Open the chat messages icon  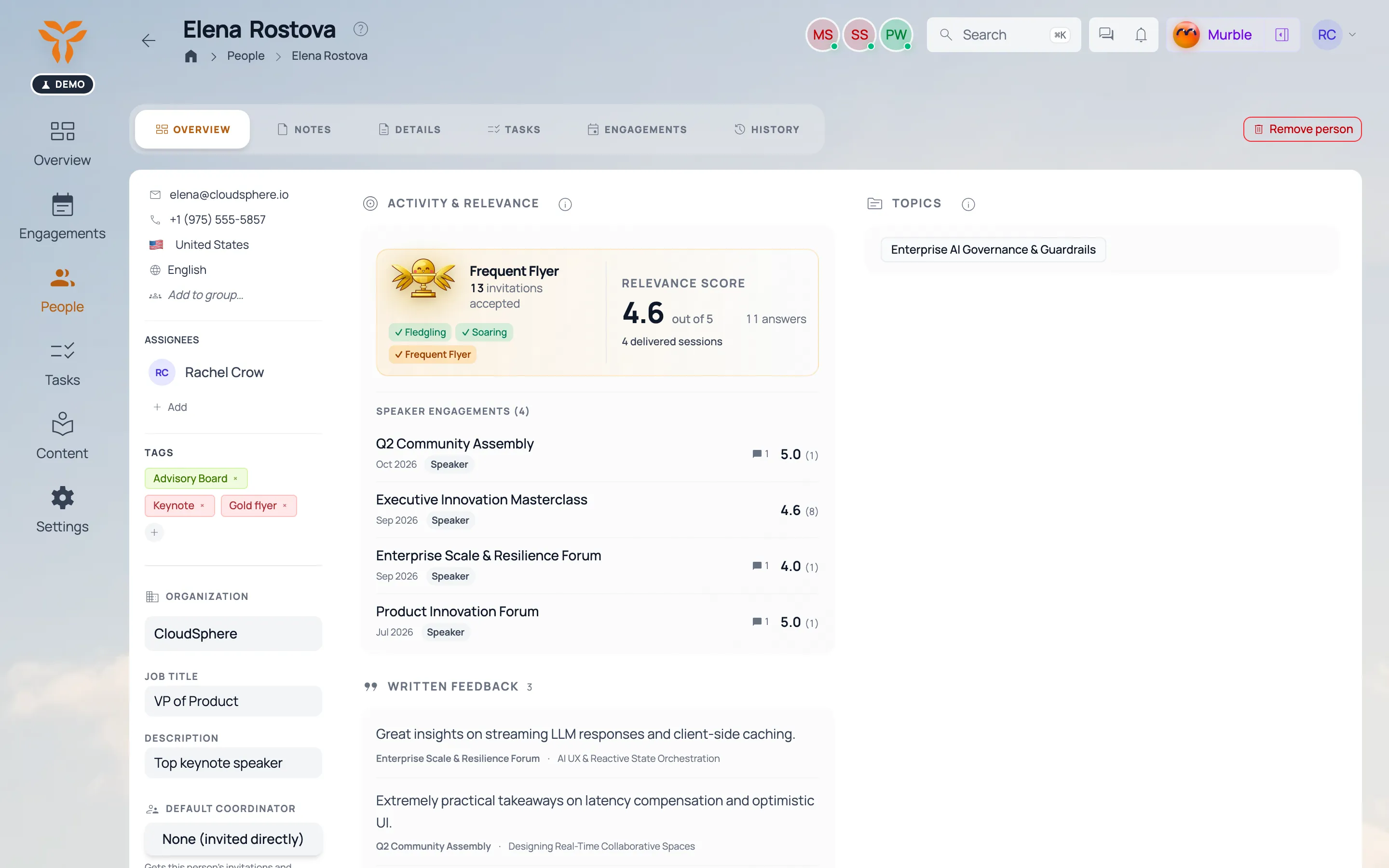(1106, 34)
